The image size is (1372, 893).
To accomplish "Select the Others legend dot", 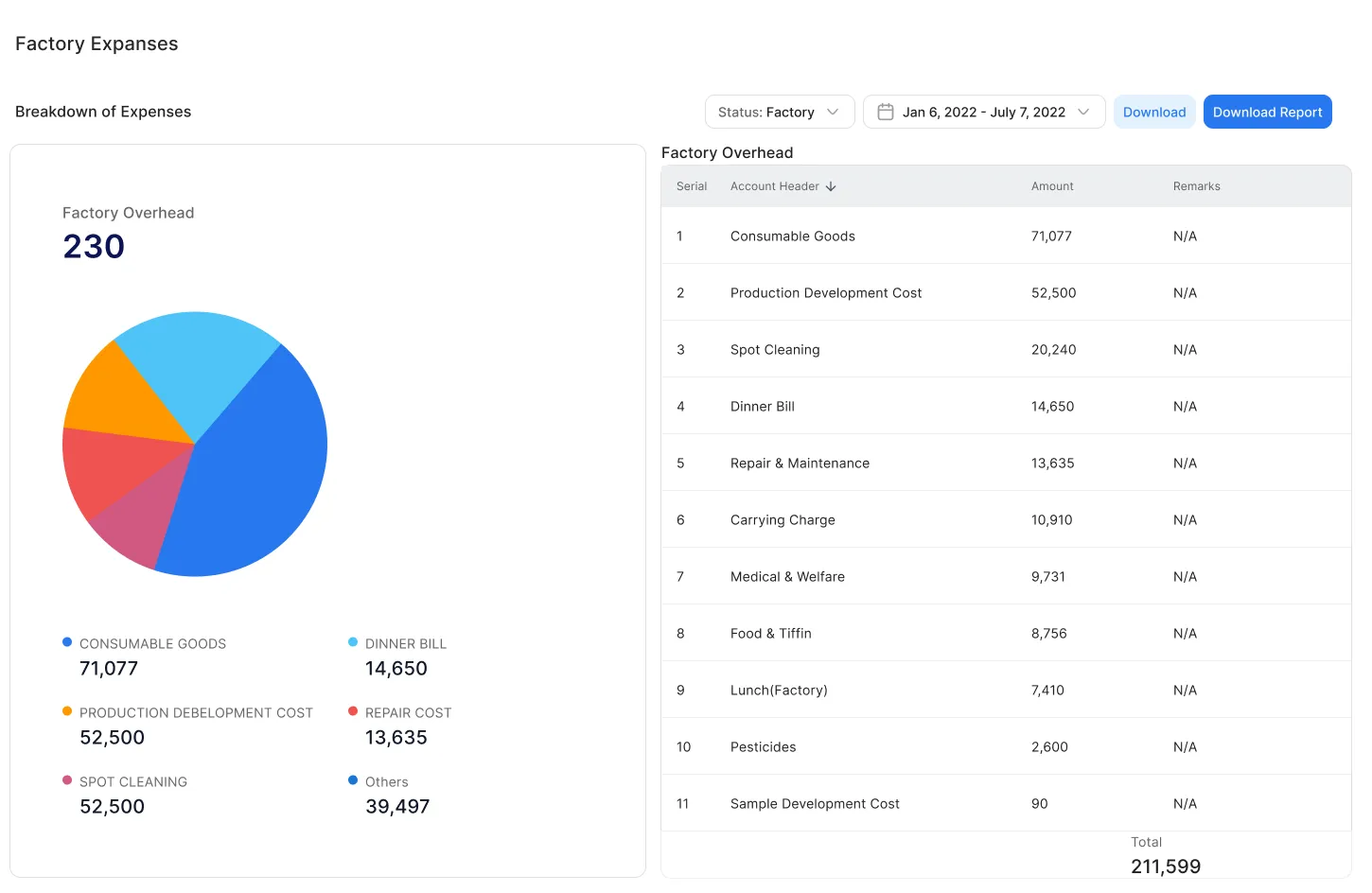I will [351, 779].
